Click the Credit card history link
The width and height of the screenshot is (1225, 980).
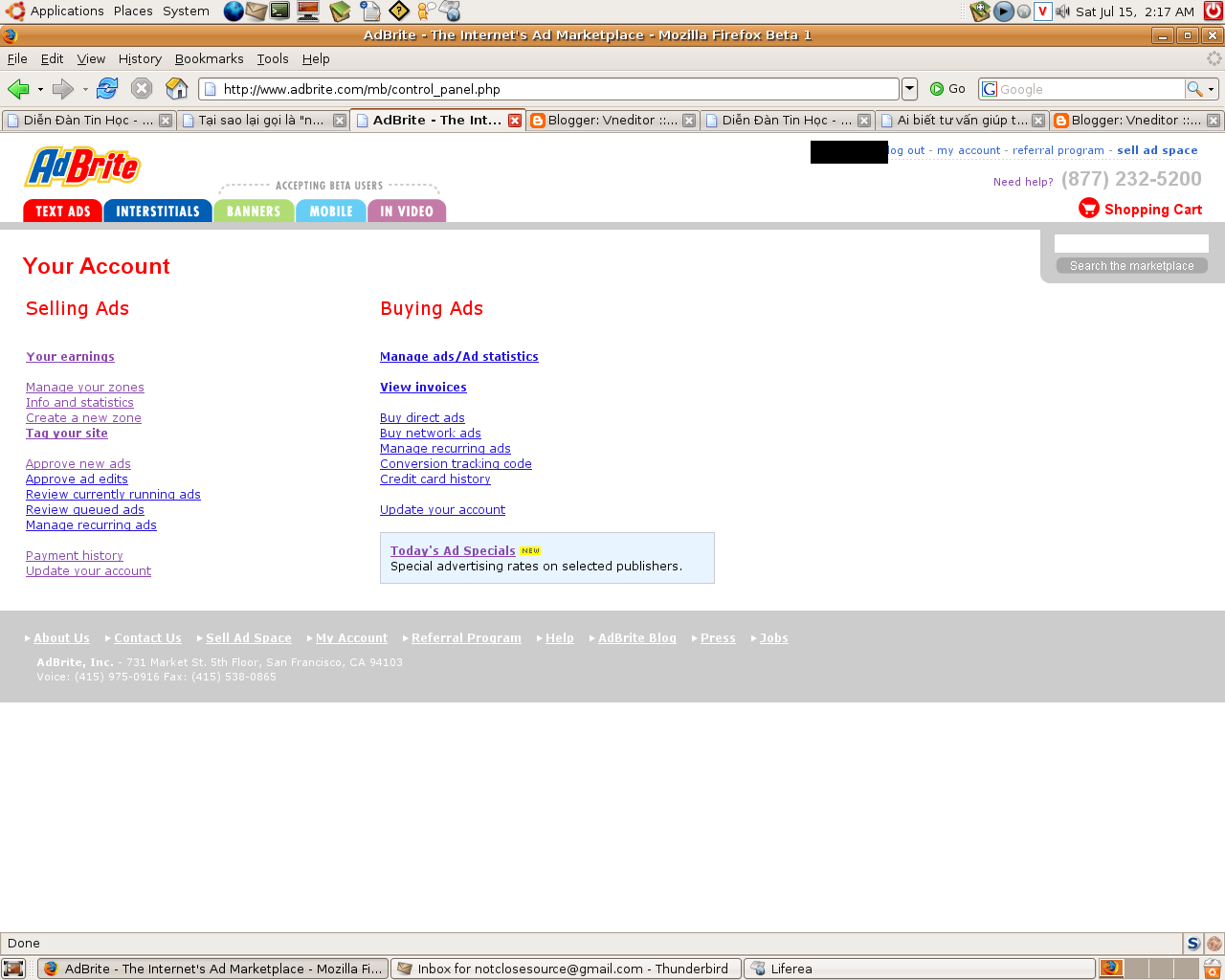click(x=435, y=479)
